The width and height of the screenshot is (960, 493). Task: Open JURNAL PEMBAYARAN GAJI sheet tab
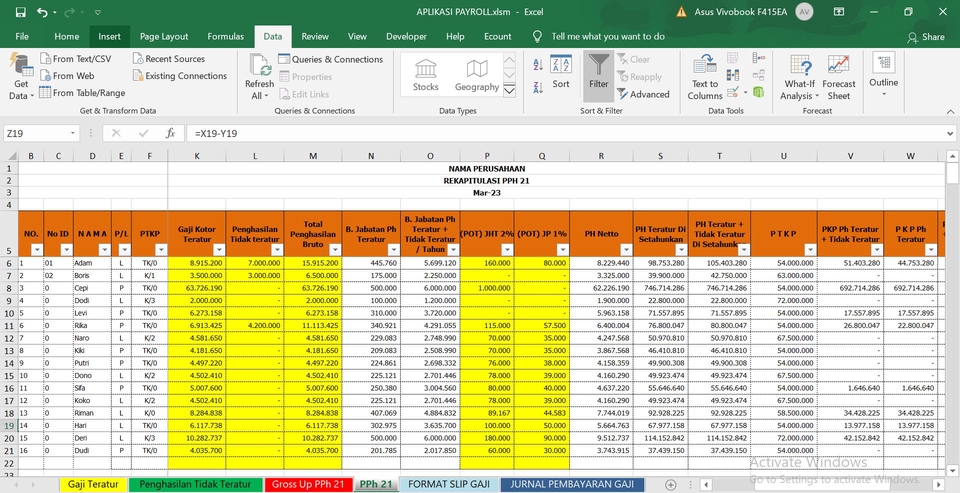click(x=572, y=484)
